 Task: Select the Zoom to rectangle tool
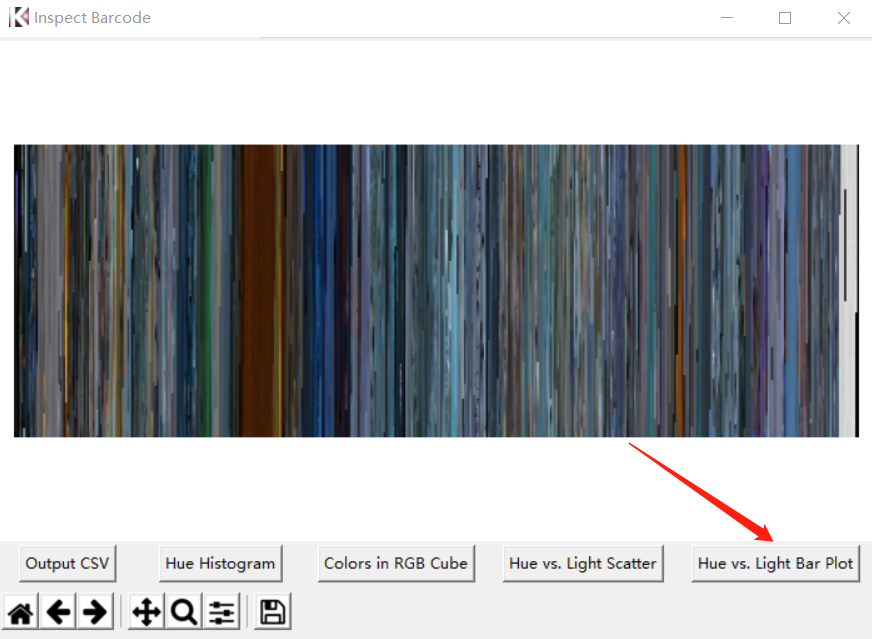tap(184, 612)
